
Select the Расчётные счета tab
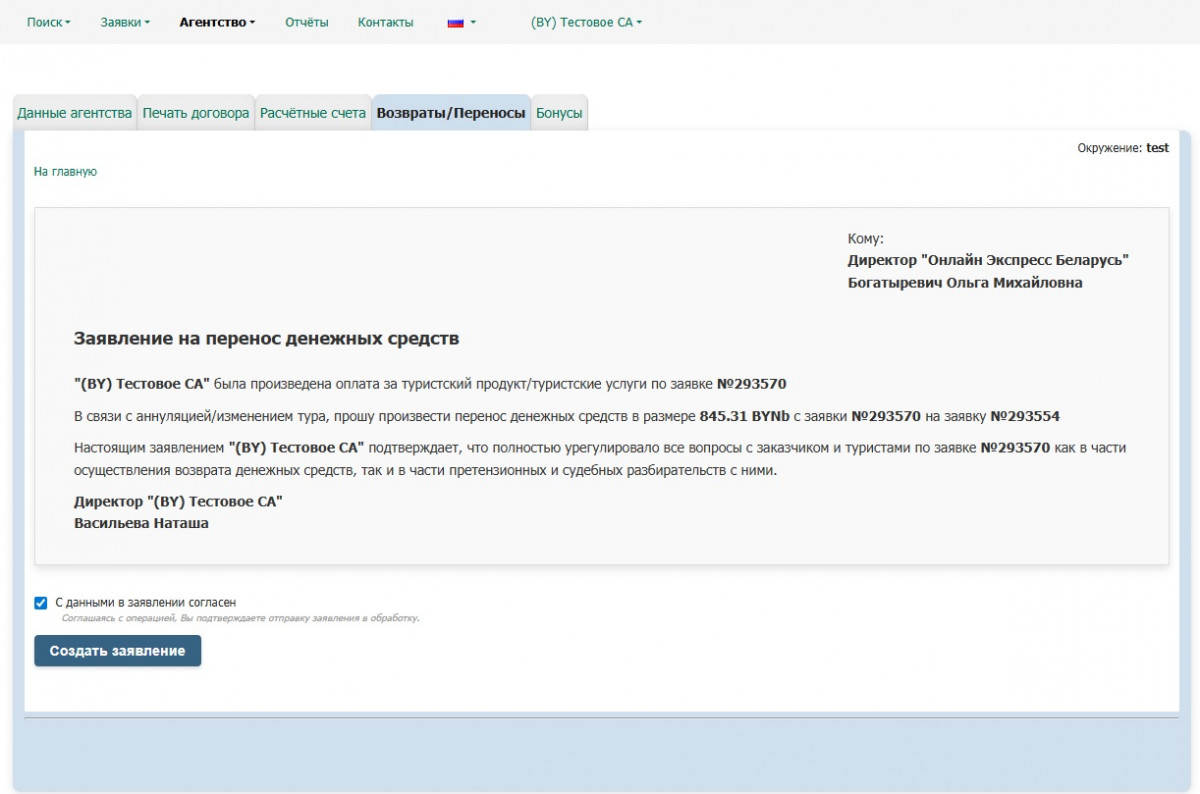pyautogui.click(x=313, y=113)
